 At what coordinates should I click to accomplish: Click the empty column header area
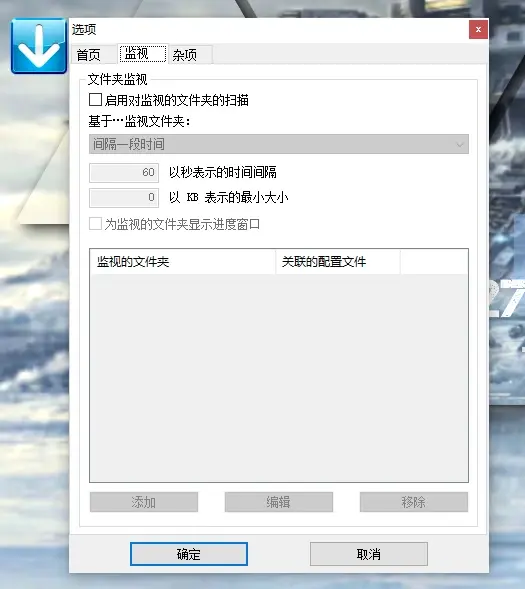tap(434, 262)
